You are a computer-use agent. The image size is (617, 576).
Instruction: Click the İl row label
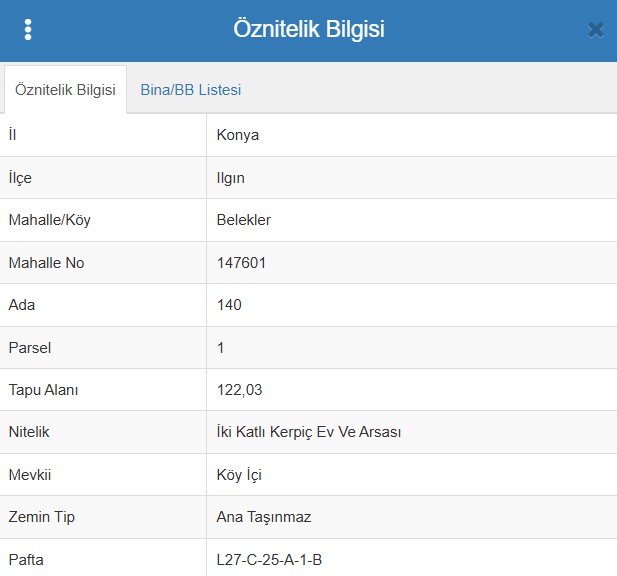[x=13, y=135]
